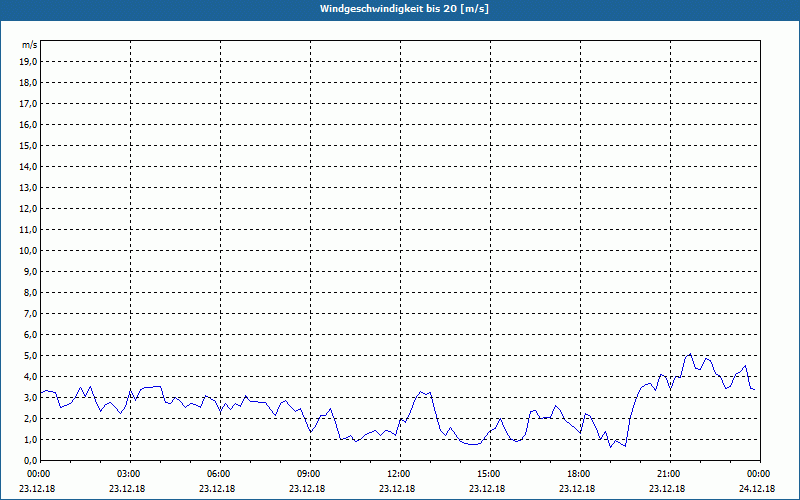Click the 23.12.18 date under 21:00

(667, 489)
